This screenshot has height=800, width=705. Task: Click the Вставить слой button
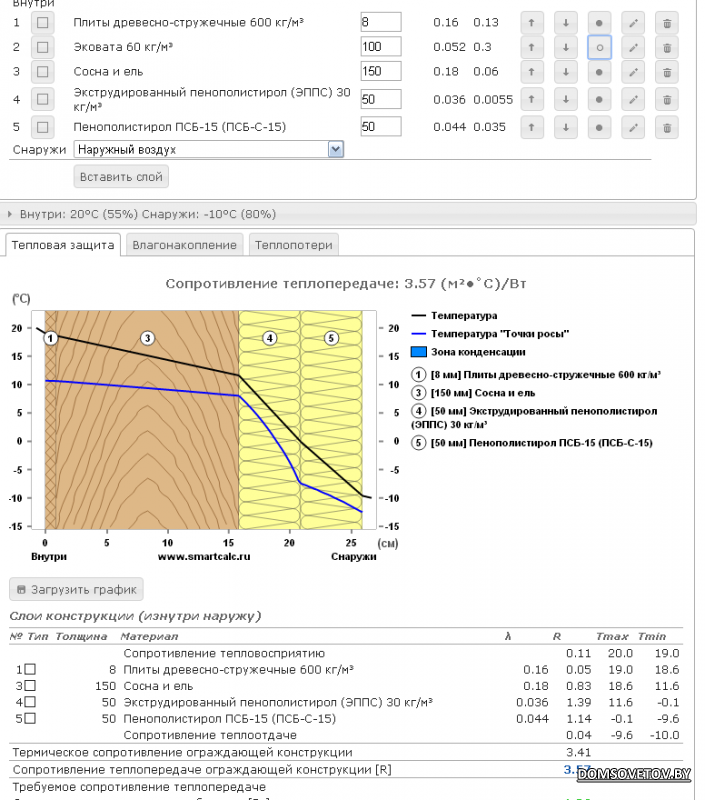coord(121,177)
